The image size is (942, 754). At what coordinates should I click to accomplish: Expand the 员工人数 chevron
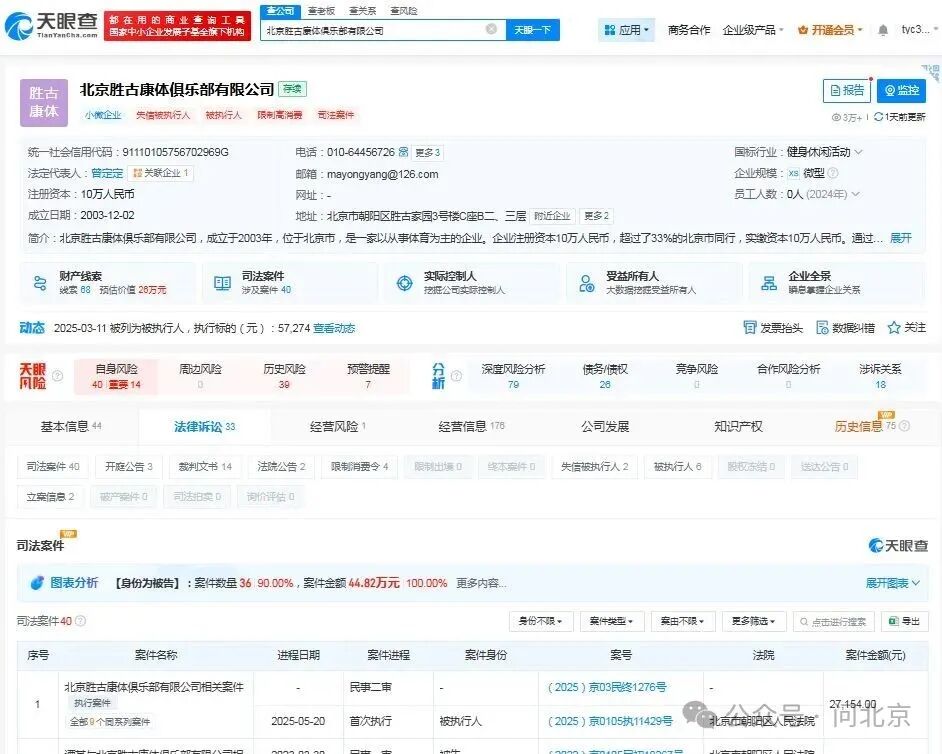(855, 194)
